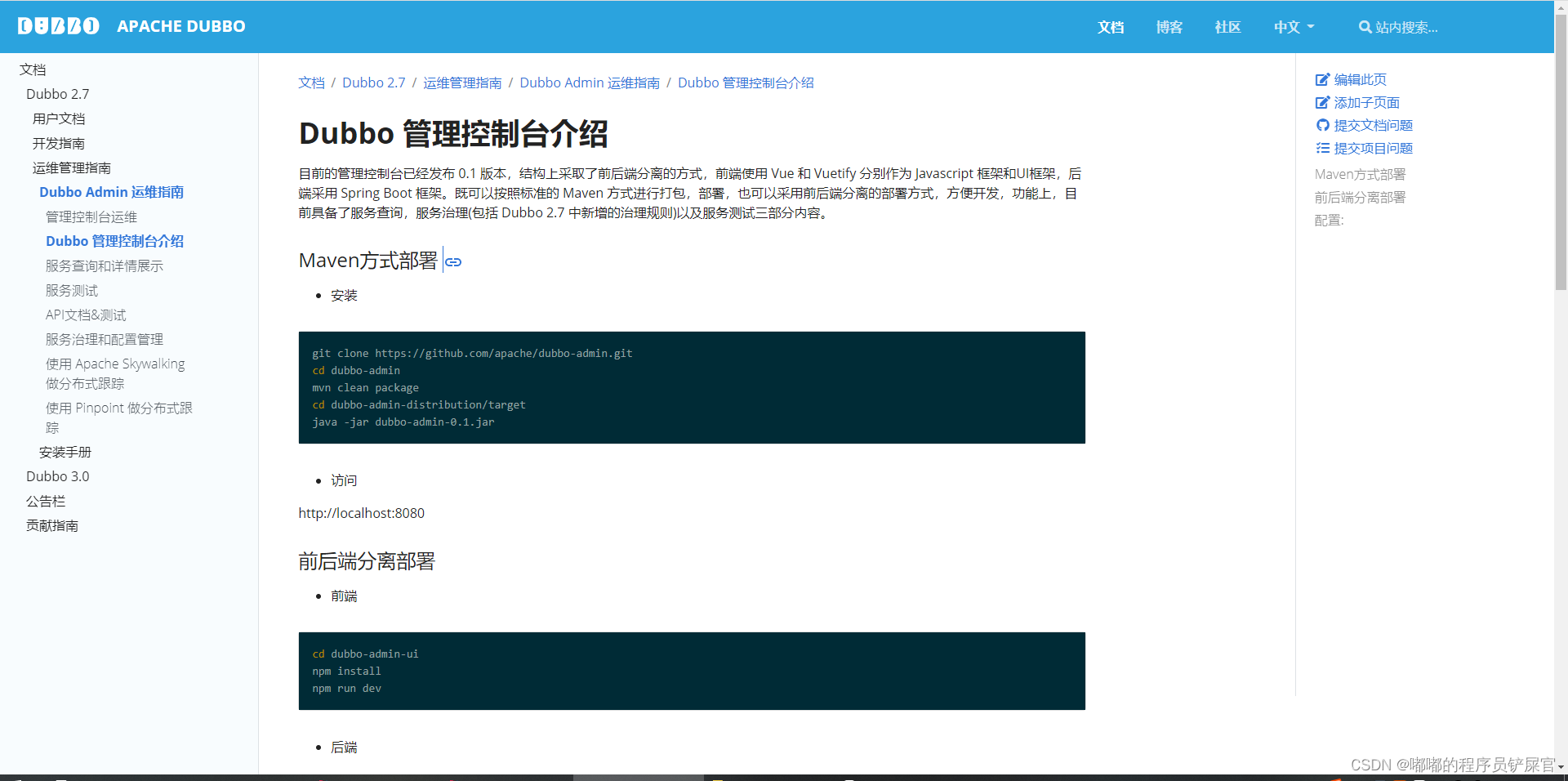This screenshot has width=1568, height=781.
Task: Open API文档&测试 in the sidebar
Action: pyautogui.click(x=86, y=315)
